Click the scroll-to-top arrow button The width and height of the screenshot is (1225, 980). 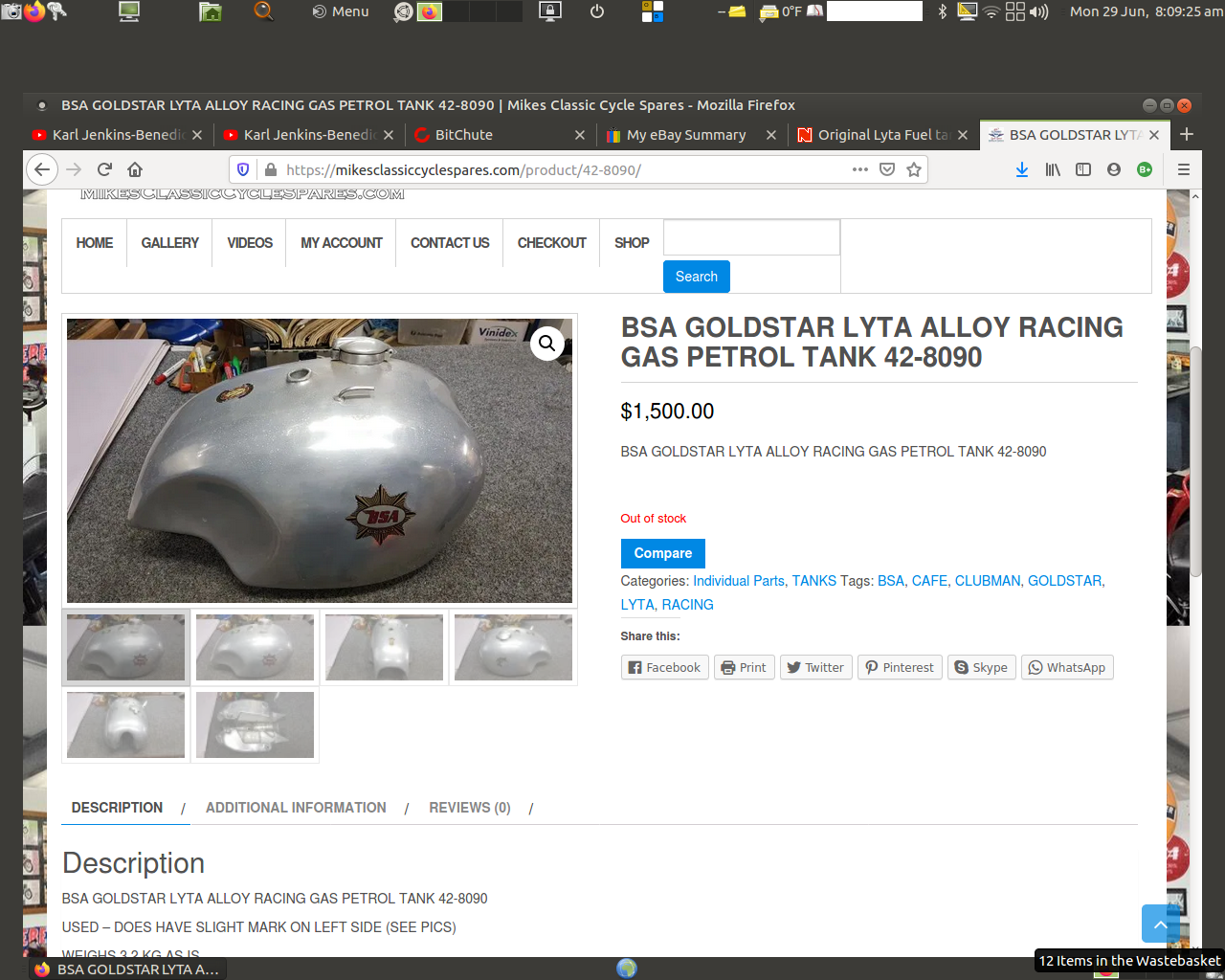(x=1160, y=924)
